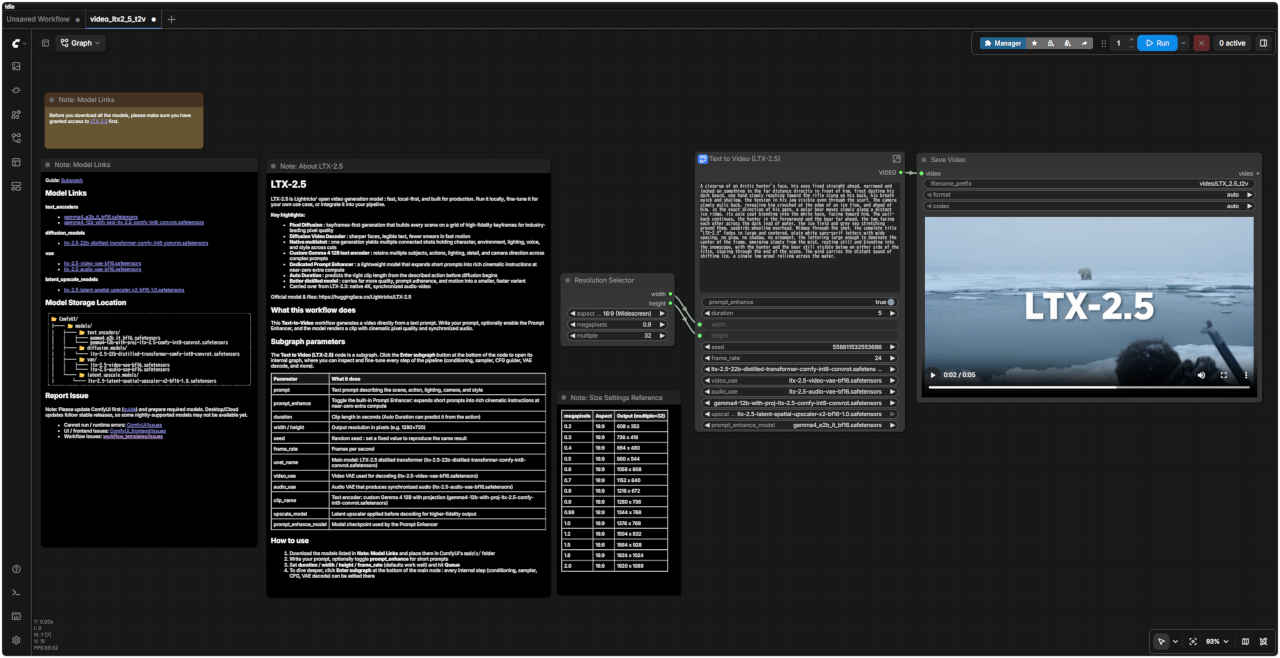Screen dimensions: 1280x658
Task: Click the red cancel X button
Action: click(1201, 43)
